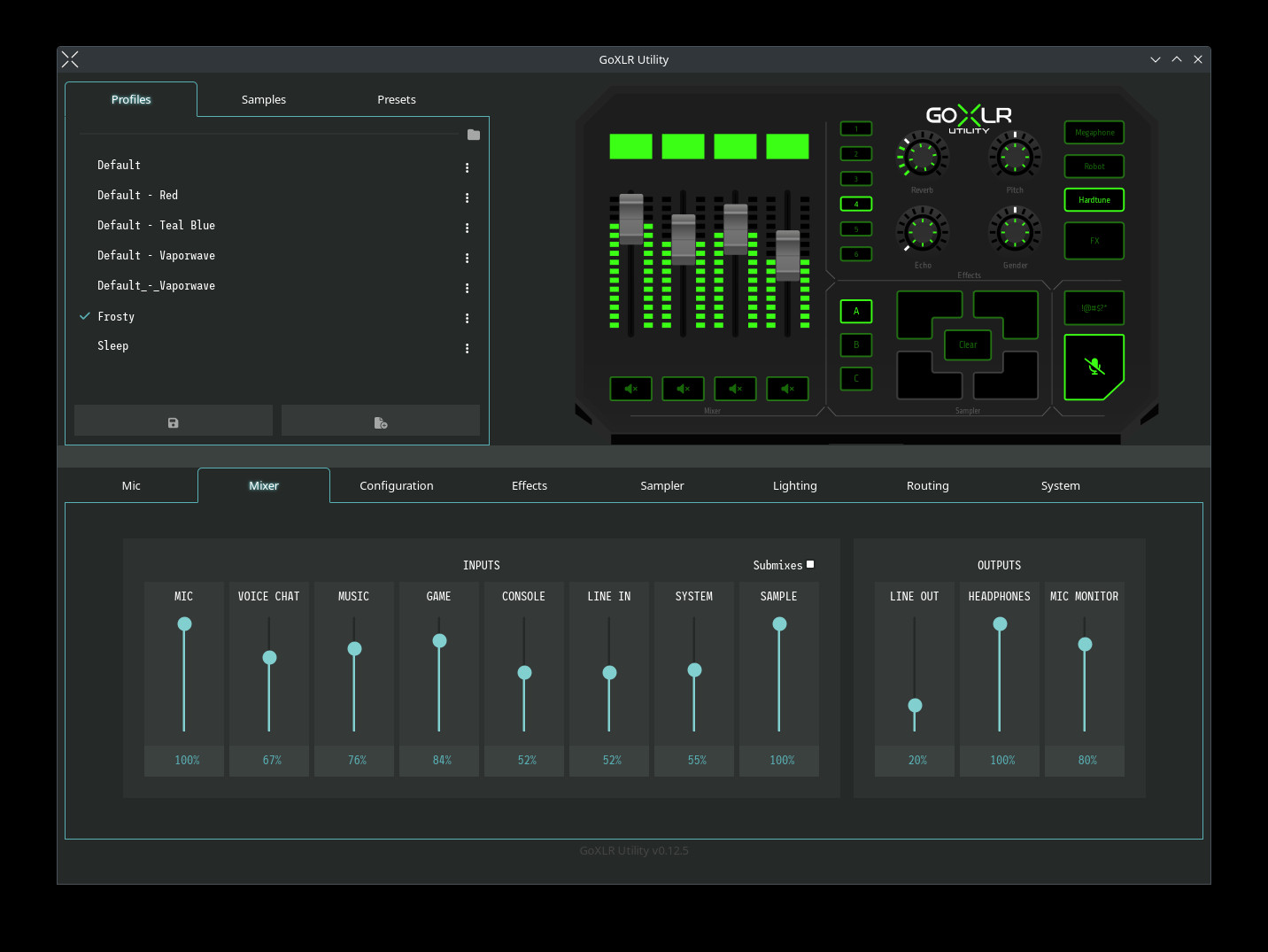Select the first green fader scribble display
Image resolution: width=1268 pixels, height=952 pixels.
click(x=631, y=146)
